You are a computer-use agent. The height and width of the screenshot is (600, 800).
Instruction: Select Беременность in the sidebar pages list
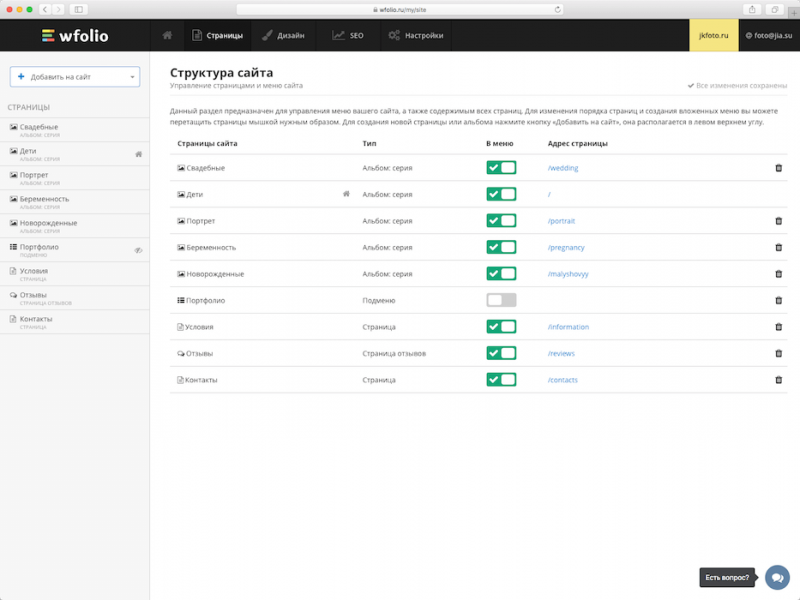(x=45, y=199)
